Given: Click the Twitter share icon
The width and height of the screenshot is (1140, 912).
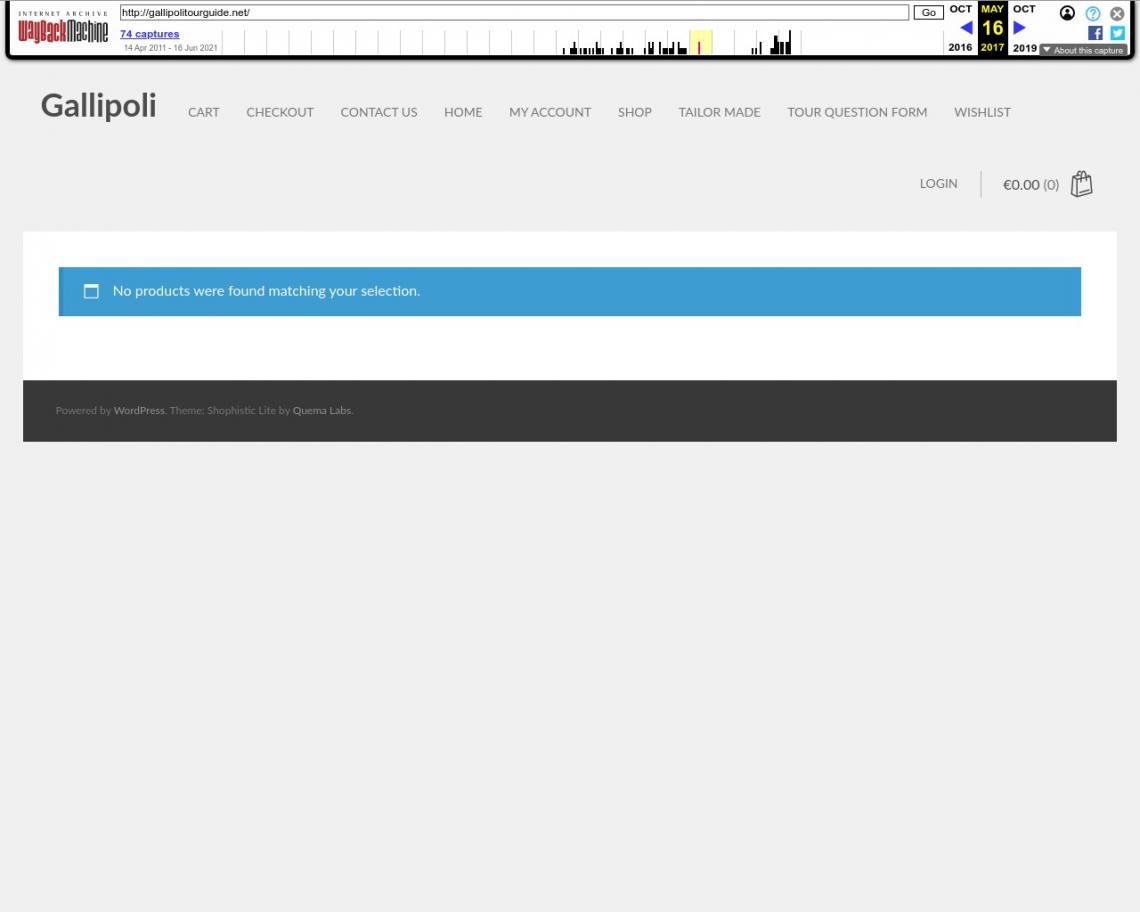Looking at the screenshot, I should tap(1117, 32).
